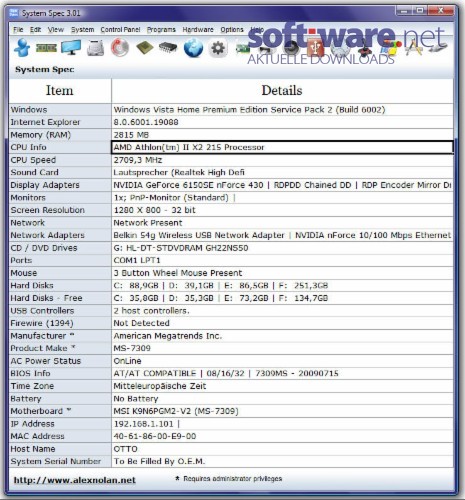
Task: Click the Belkin 54g Wireless USB adapter value
Action: [x=282, y=235]
